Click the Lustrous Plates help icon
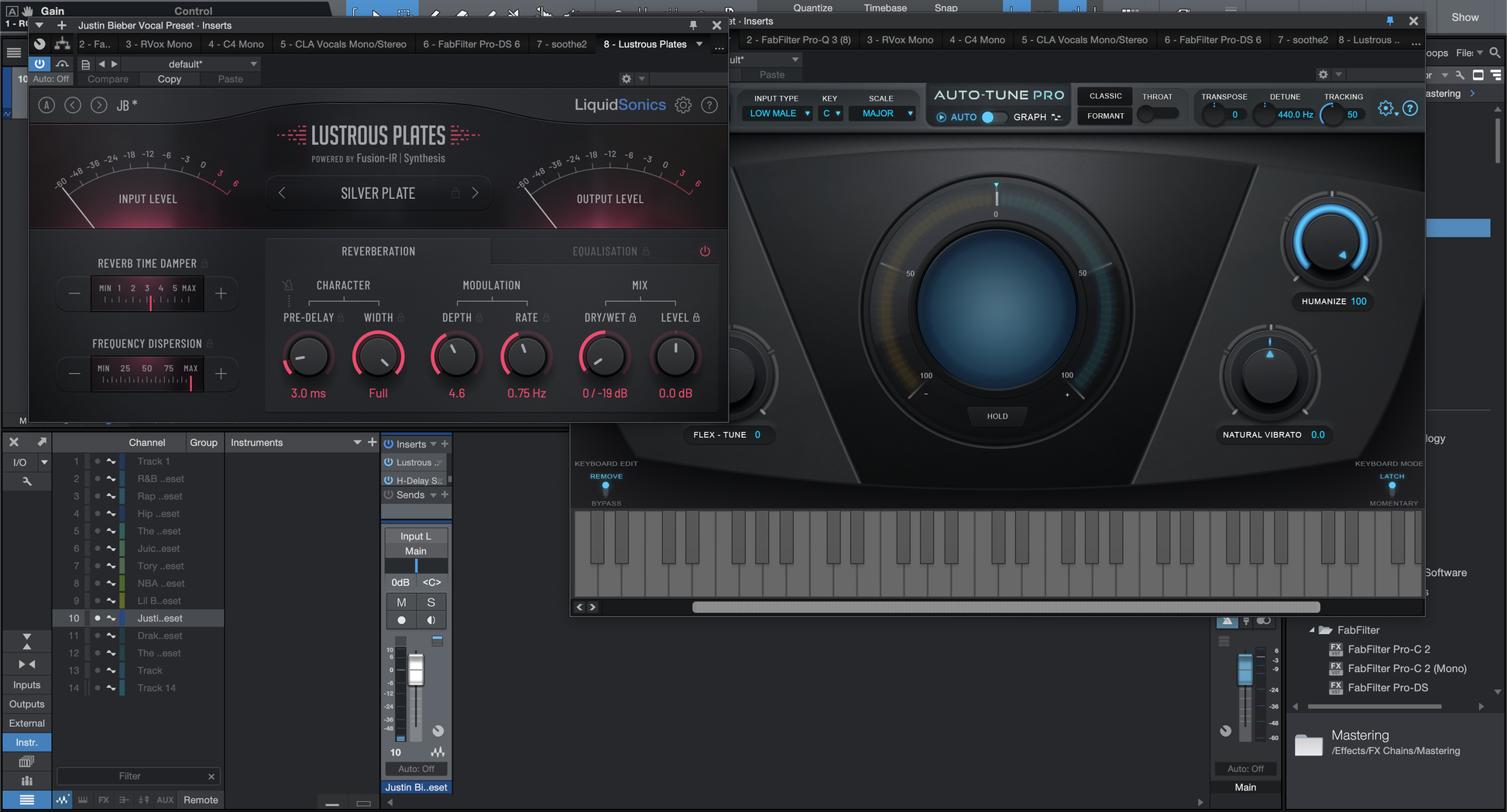 tap(709, 105)
